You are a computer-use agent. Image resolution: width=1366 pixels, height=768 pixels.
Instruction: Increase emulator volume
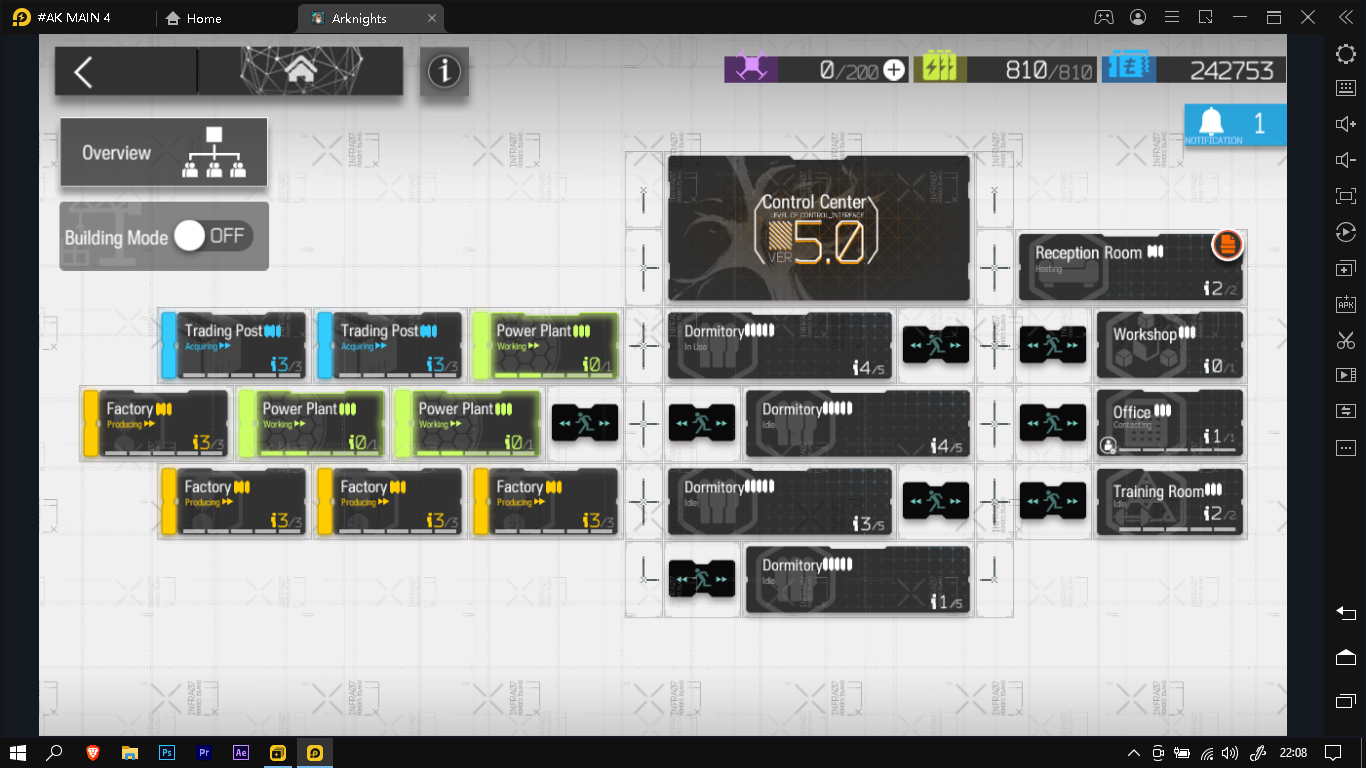1346,124
